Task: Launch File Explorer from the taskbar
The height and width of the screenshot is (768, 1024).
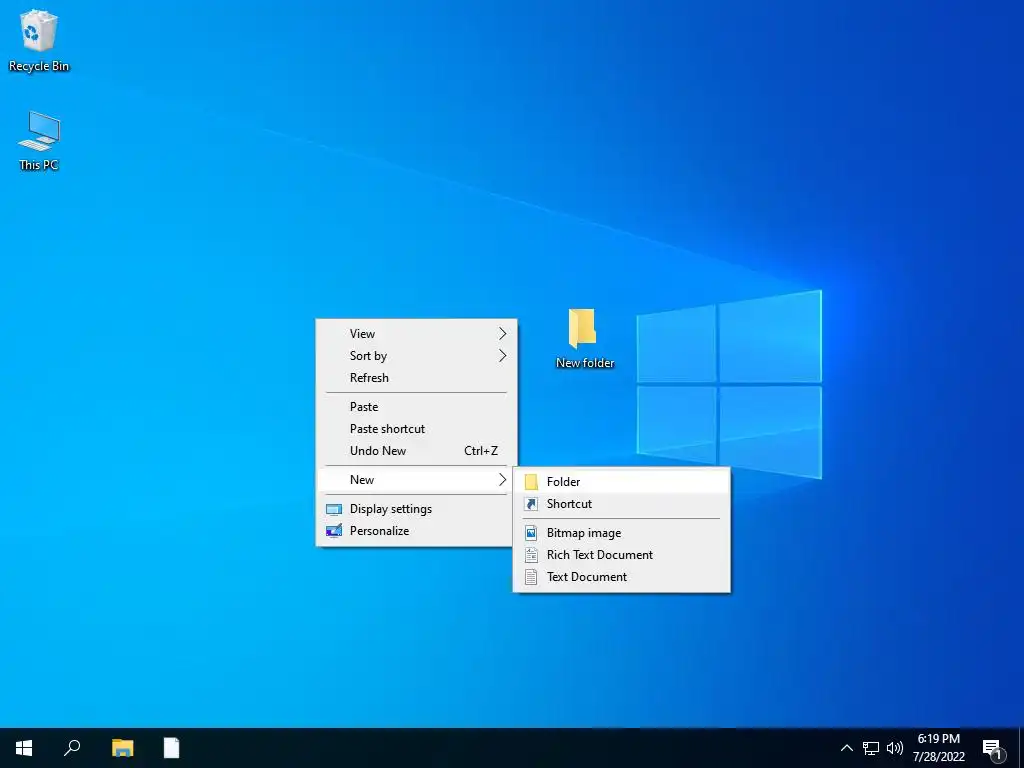Action: 122,748
